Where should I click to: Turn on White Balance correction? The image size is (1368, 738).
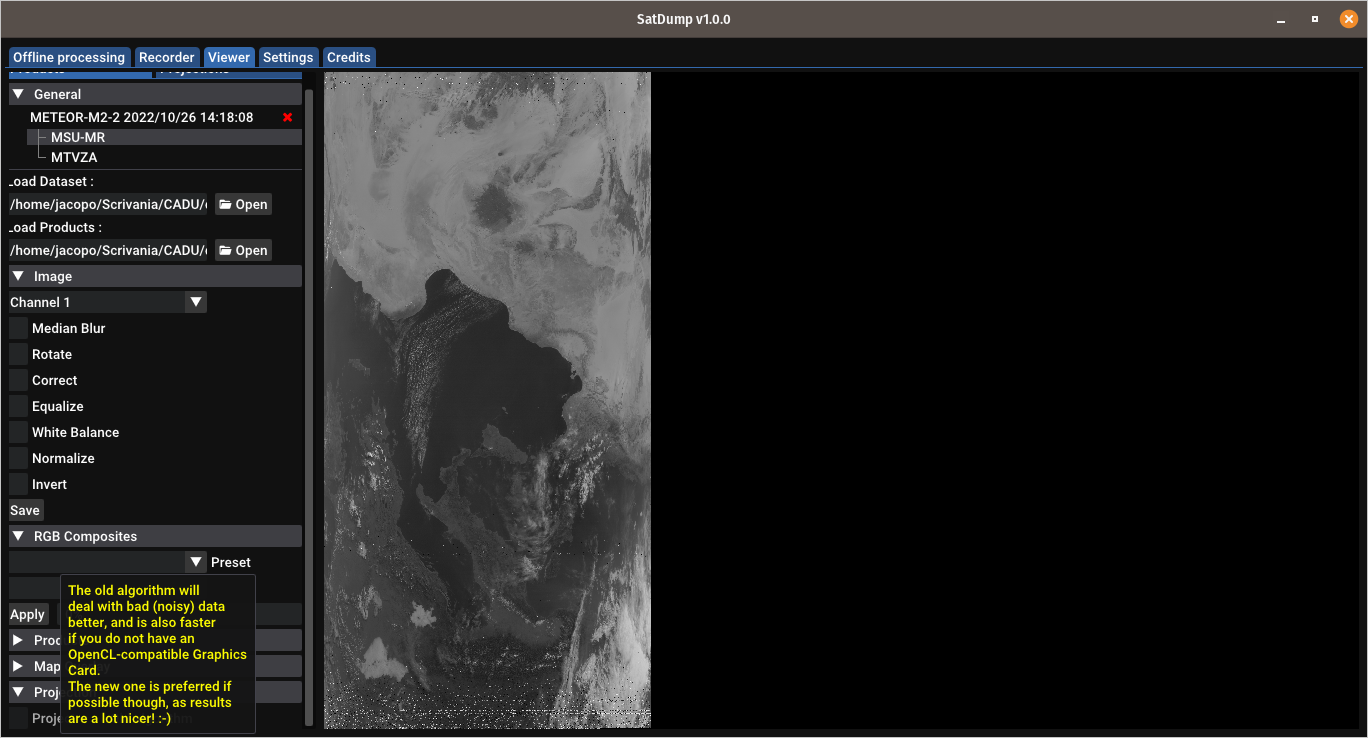click(17, 432)
